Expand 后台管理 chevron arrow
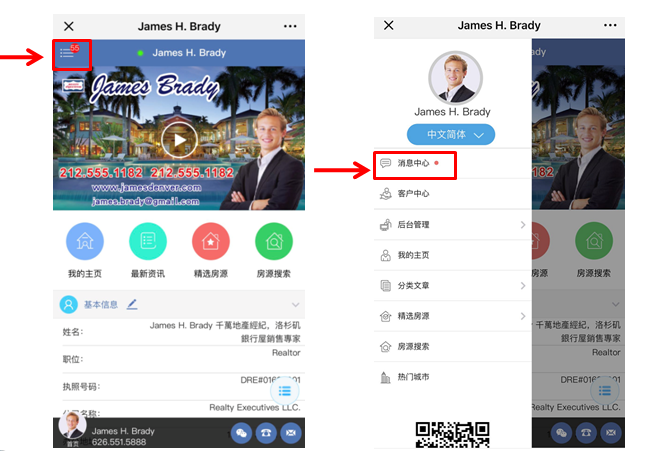The height and width of the screenshot is (451, 645). coord(523,225)
